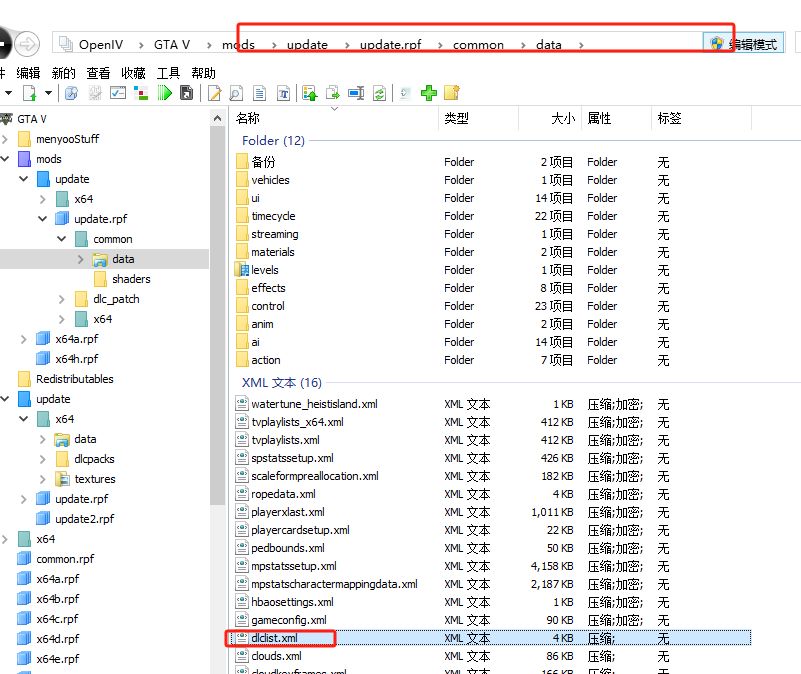This screenshot has width=801, height=674.
Task: Select gameconfig.xml in file list
Action: coord(288,620)
